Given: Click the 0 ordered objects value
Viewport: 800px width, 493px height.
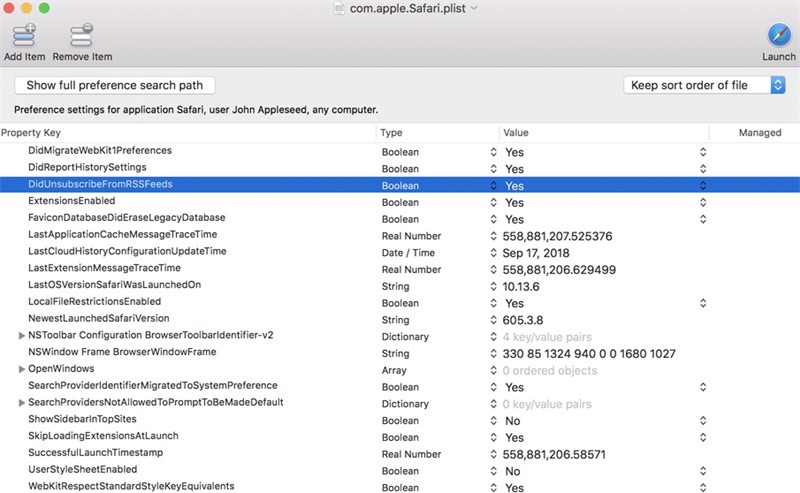Looking at the screenshot, I should (549, 371).
